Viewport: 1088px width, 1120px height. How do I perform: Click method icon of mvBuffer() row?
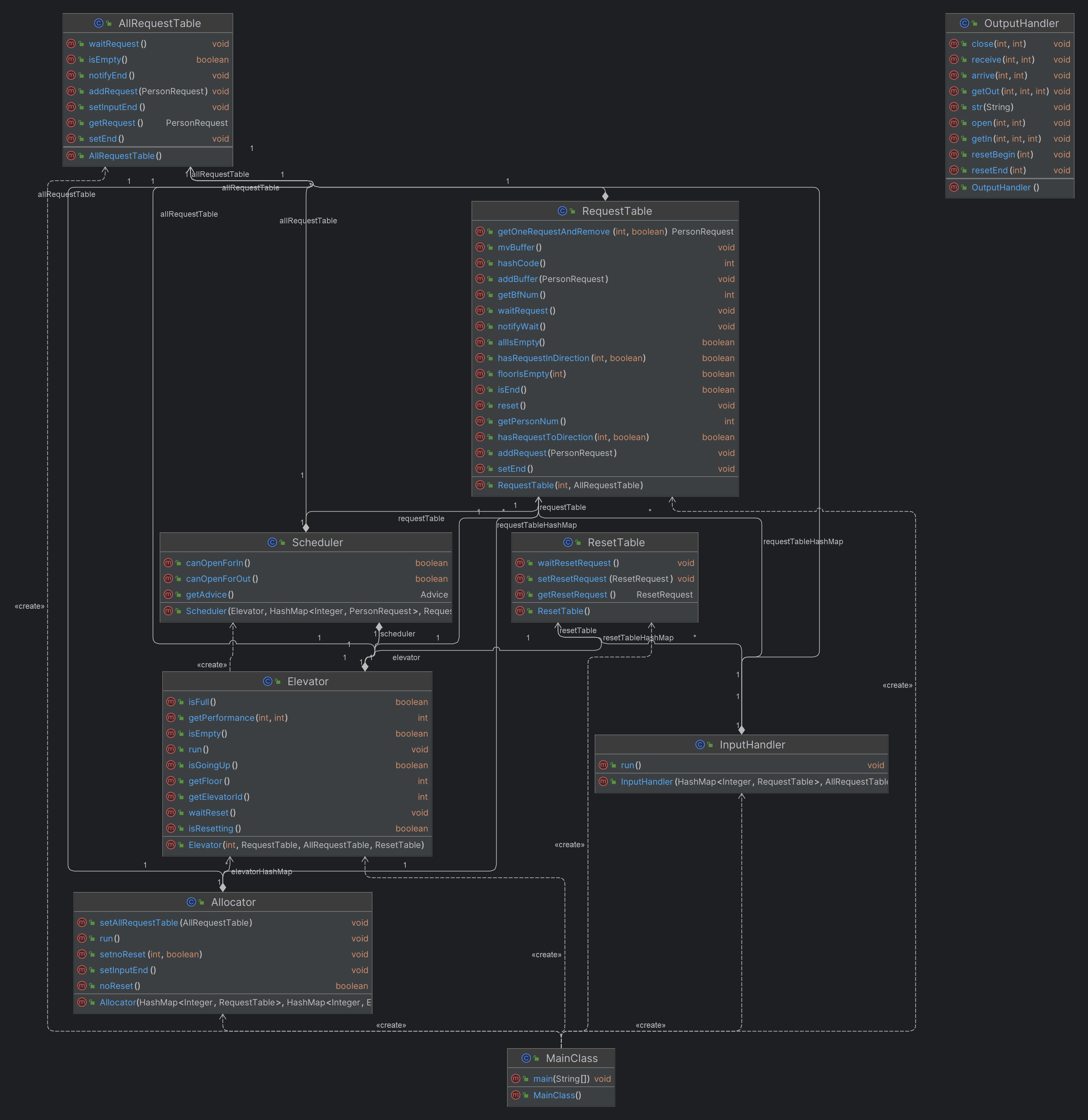tap(480, 247)
